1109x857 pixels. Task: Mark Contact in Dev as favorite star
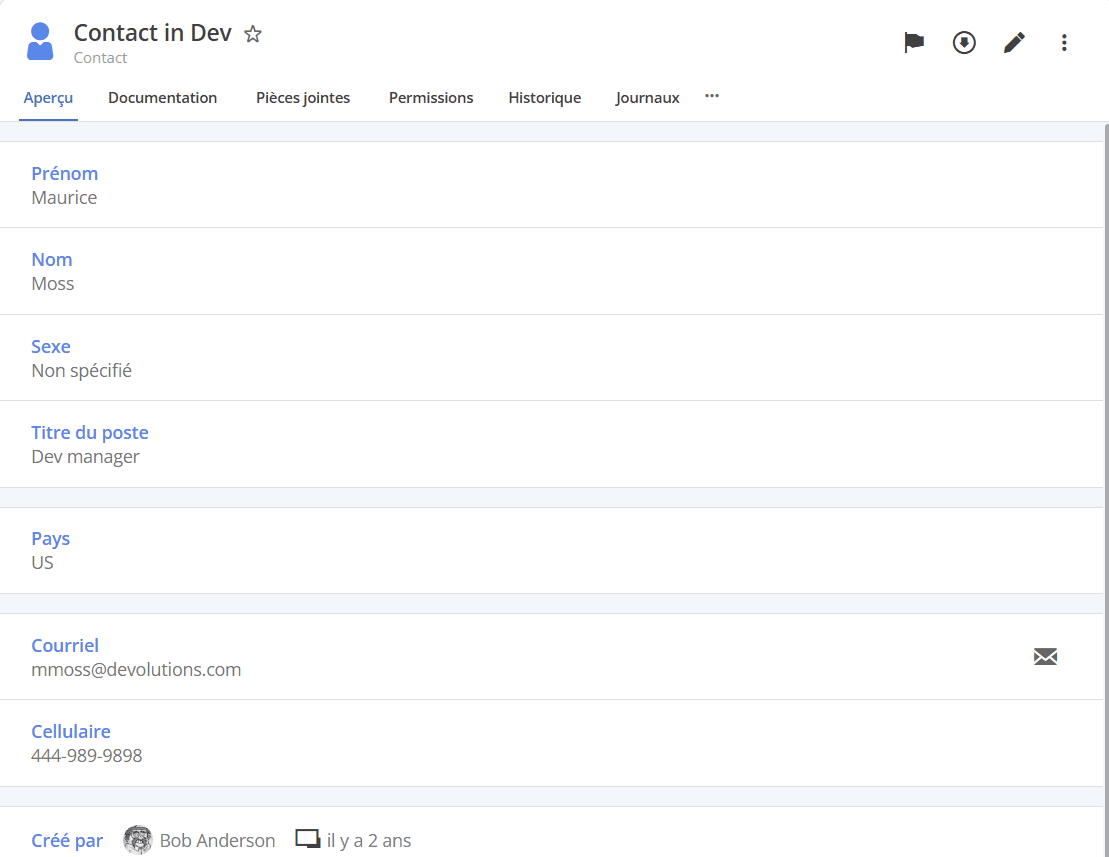(253, 34)
